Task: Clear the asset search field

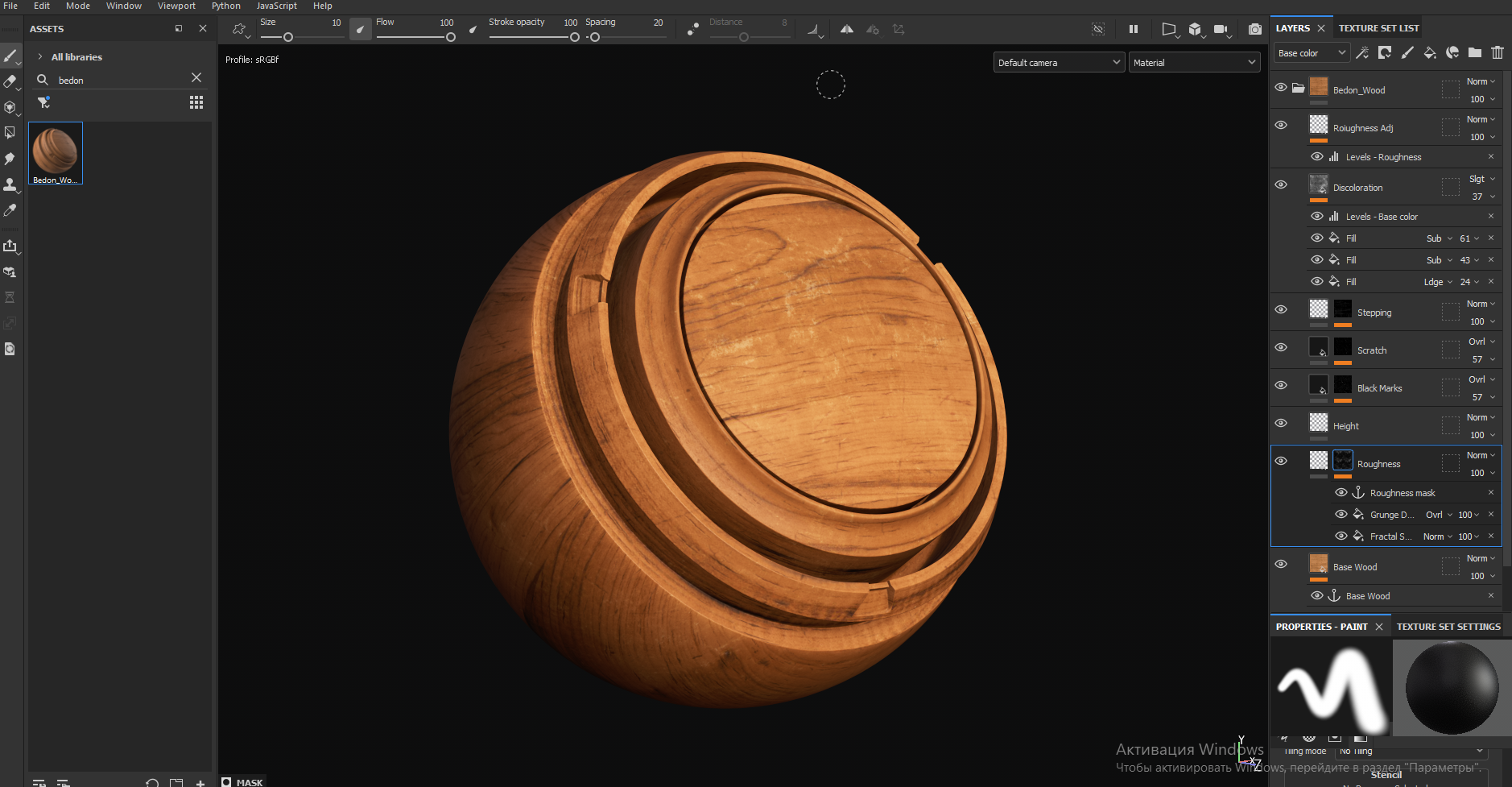Action: click(x=196, y=78)
